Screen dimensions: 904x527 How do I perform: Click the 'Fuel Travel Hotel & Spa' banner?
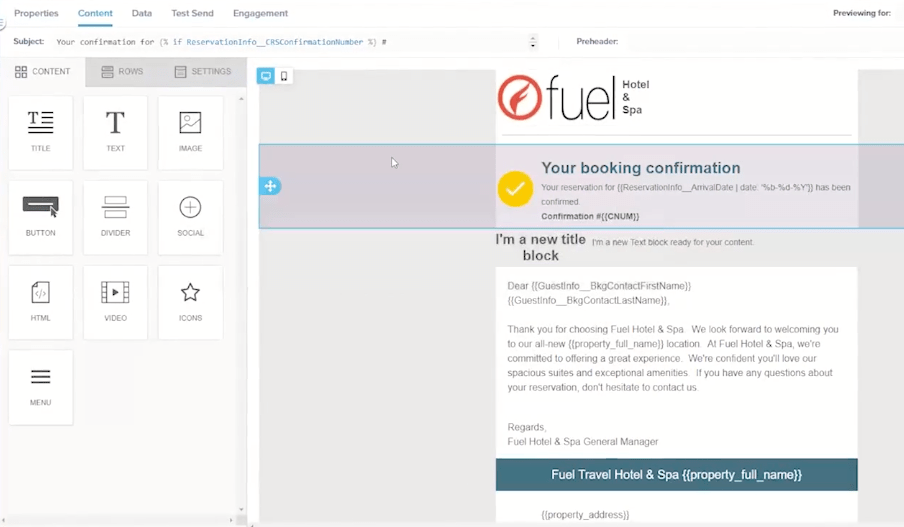pyautogui.click(x=676, y=475)
